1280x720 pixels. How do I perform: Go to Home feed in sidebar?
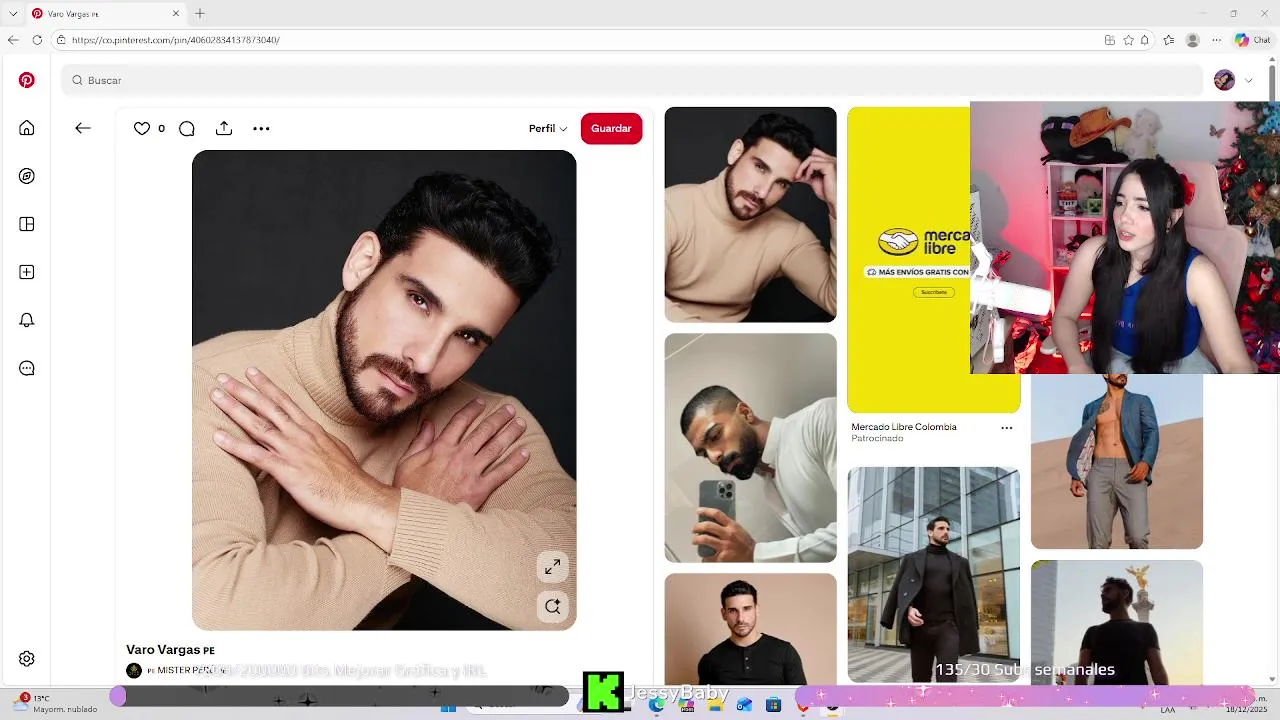[27, 128]
